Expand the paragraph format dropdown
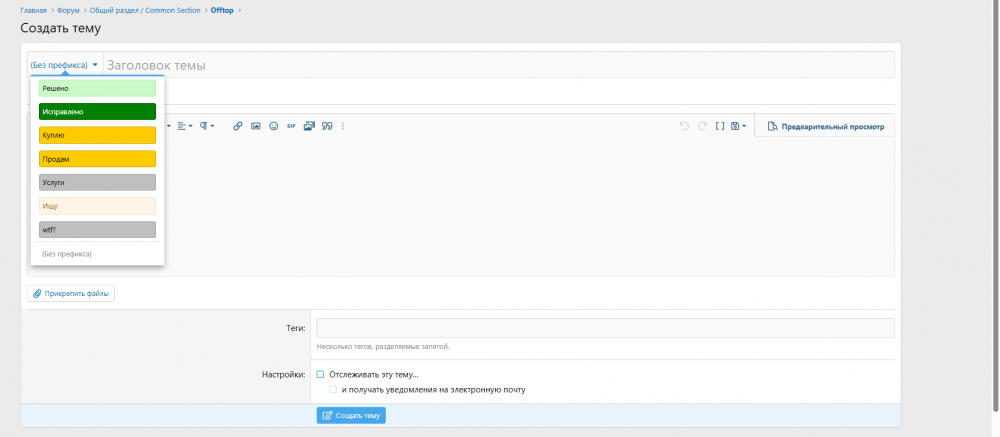The width and height of the screenshot is (1000, 437). 207,126
